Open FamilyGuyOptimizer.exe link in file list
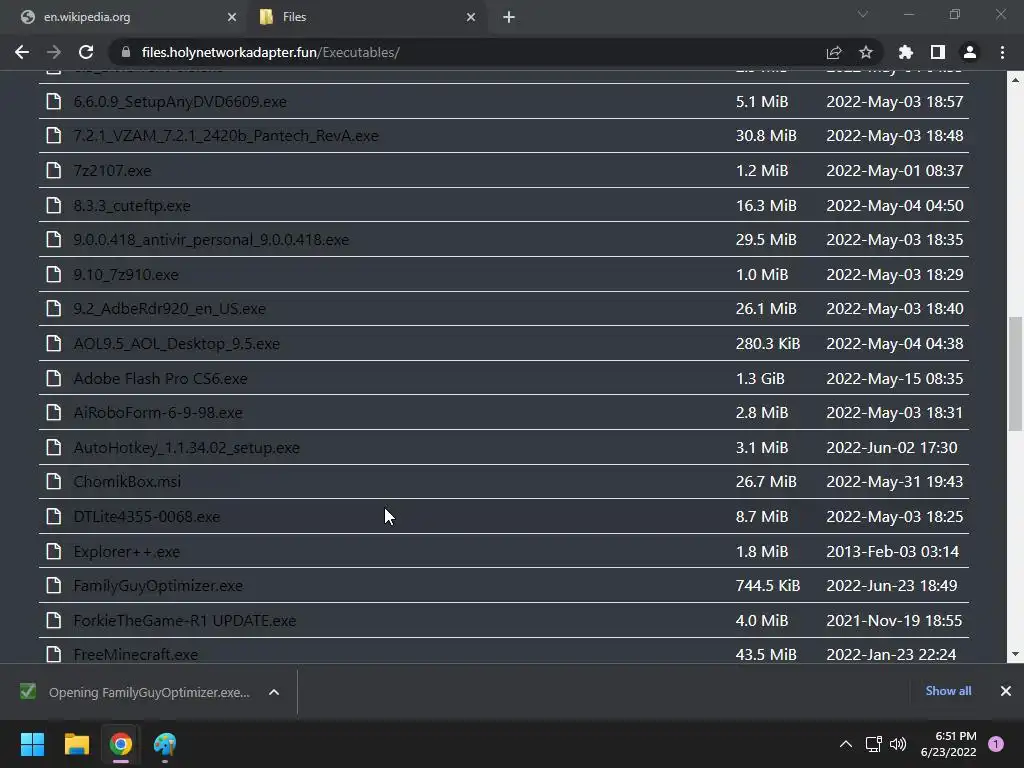 click(157, 586)
